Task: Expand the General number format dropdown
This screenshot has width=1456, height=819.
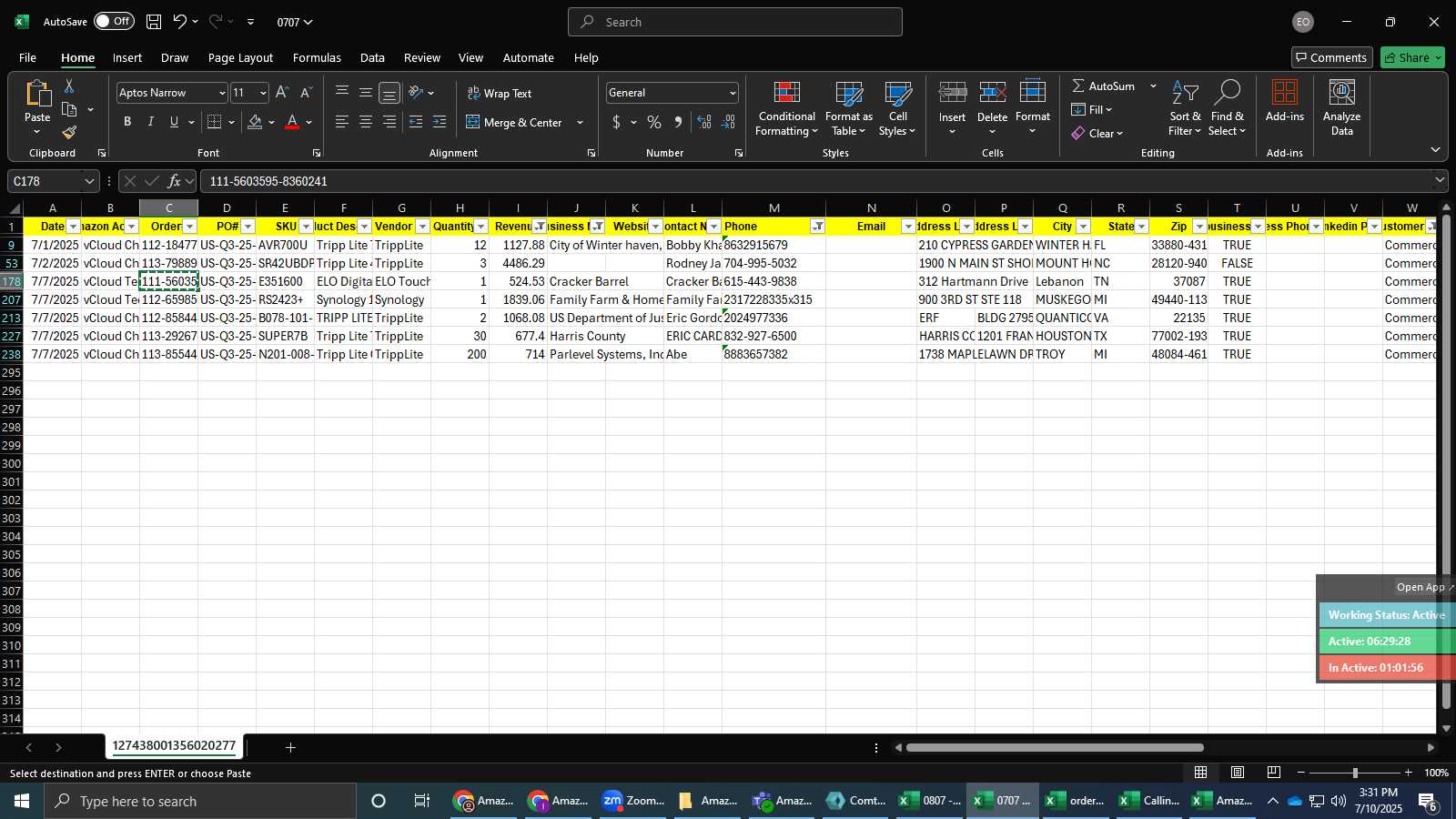Action: tap(732, 93)
